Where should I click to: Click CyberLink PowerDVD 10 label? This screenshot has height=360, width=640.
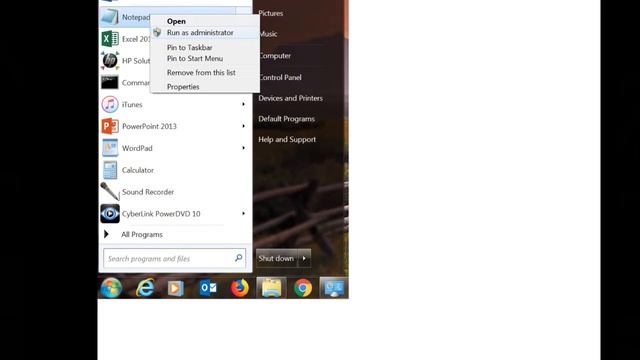point(161,213)
